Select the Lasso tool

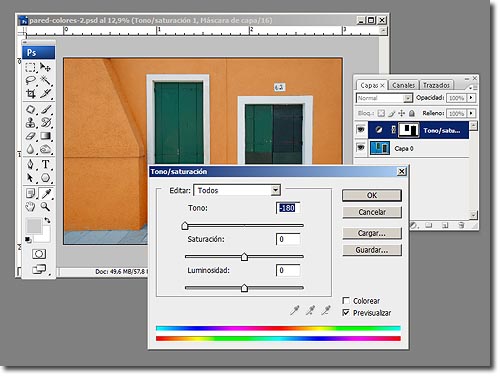click(x=31, y=81)
